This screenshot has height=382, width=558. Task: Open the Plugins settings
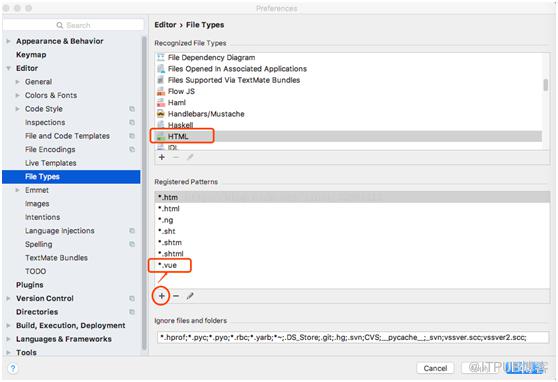pyautogui.click(x=30, y=285)
